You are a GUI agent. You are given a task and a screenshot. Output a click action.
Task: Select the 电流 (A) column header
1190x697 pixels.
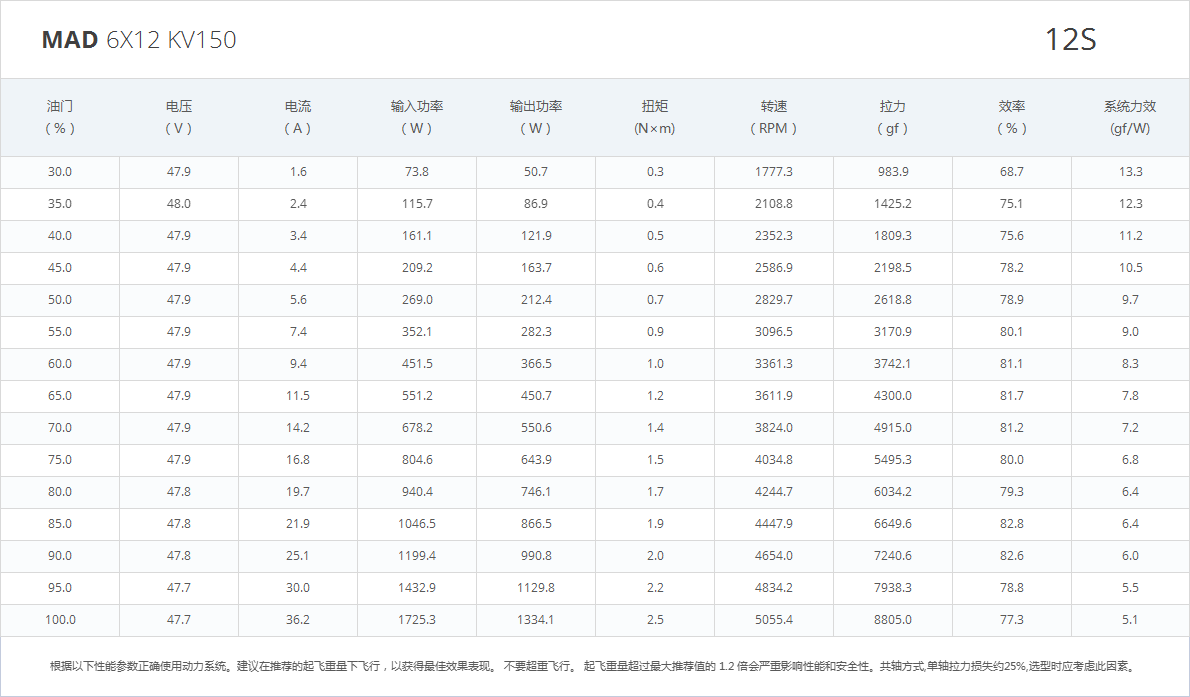click(298, 117)
